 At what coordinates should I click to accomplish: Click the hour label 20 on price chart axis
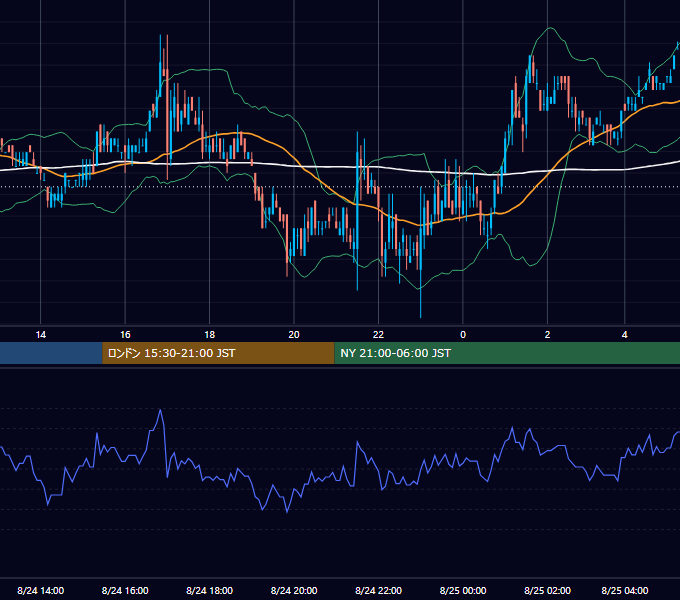tap(294, 335)
